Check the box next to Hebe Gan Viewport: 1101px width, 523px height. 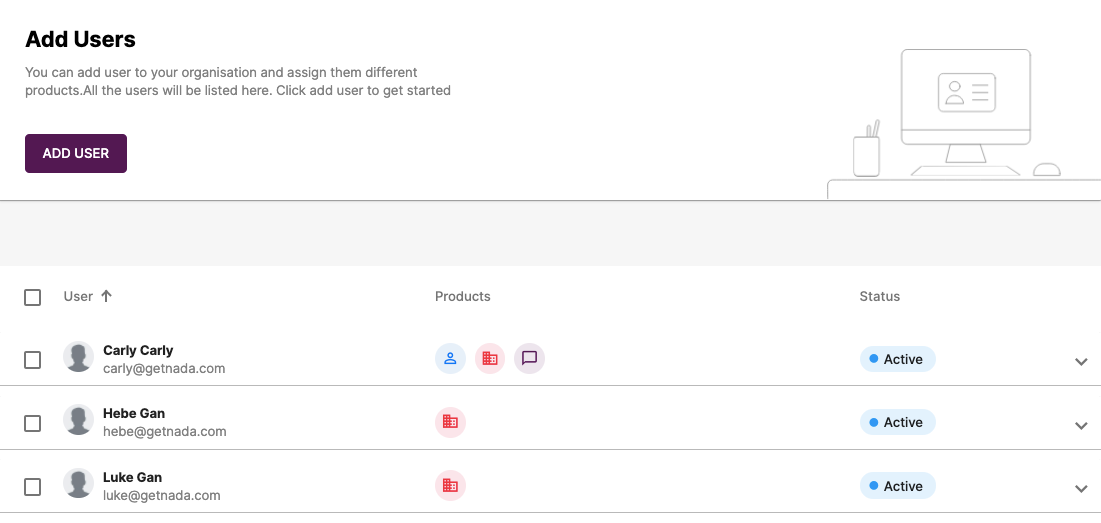tap(32, 423)
